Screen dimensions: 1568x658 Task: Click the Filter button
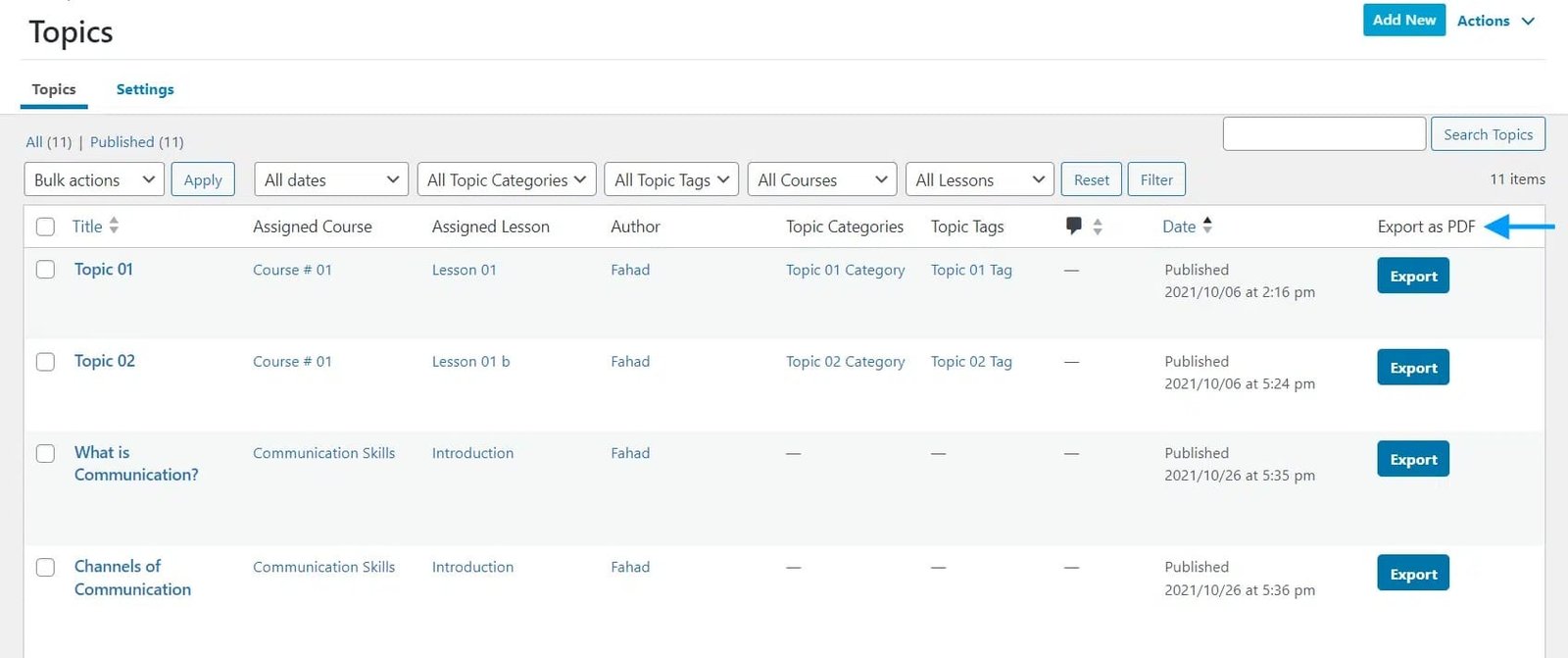click(1156, 179)
